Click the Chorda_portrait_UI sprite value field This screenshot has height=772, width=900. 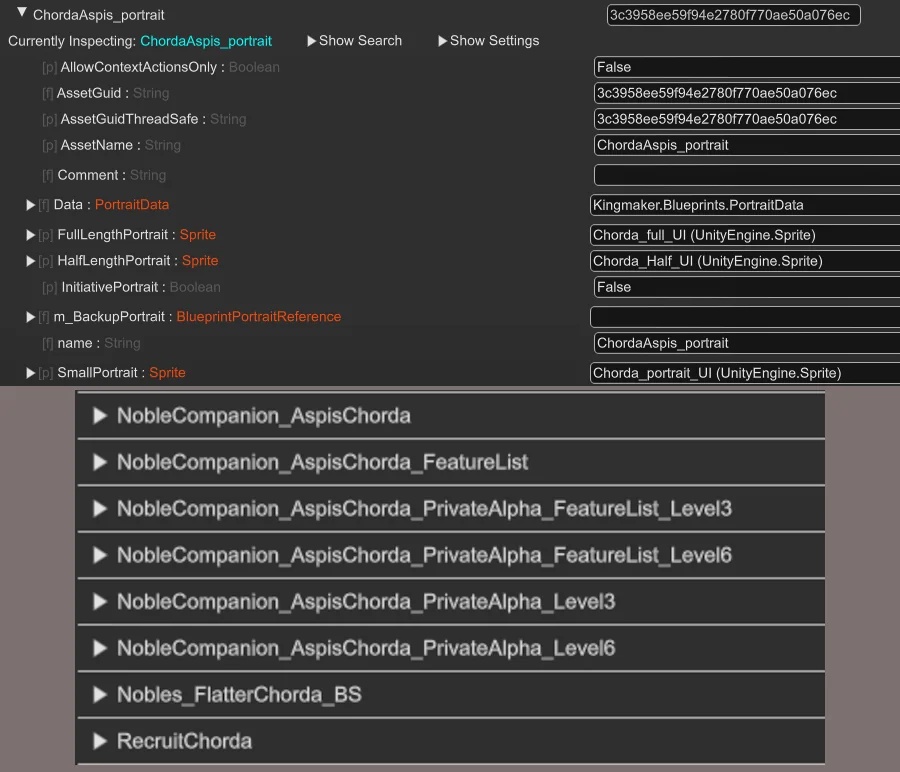[x=745, y=373]
